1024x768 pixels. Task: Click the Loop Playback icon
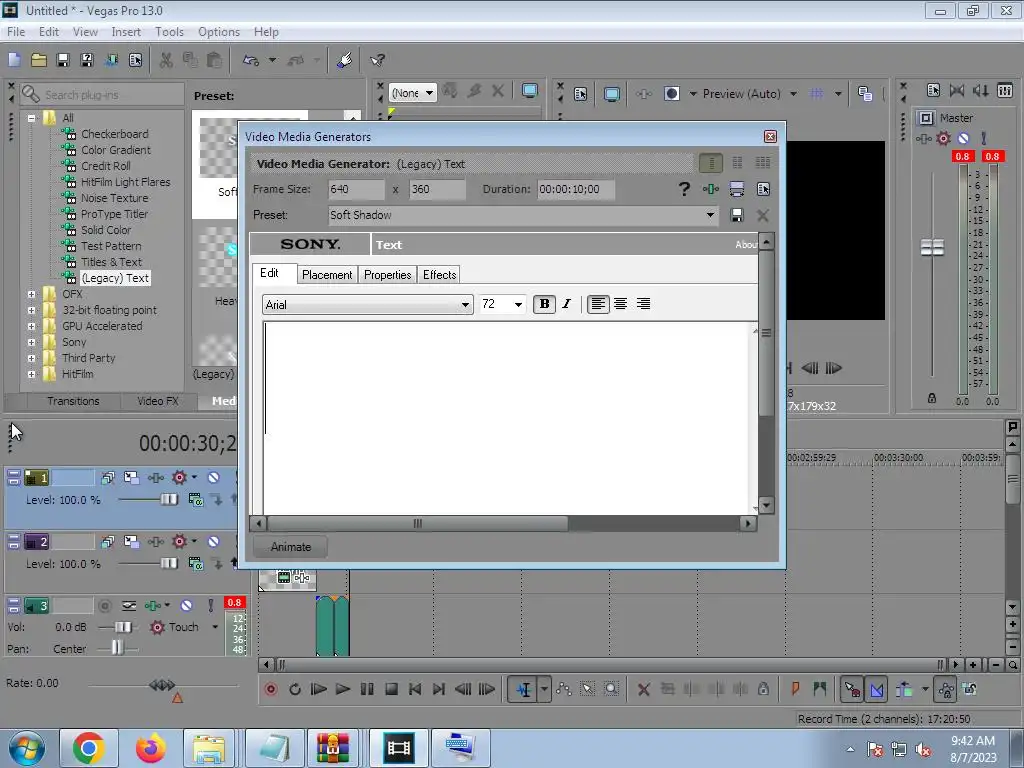click(295, 689)
